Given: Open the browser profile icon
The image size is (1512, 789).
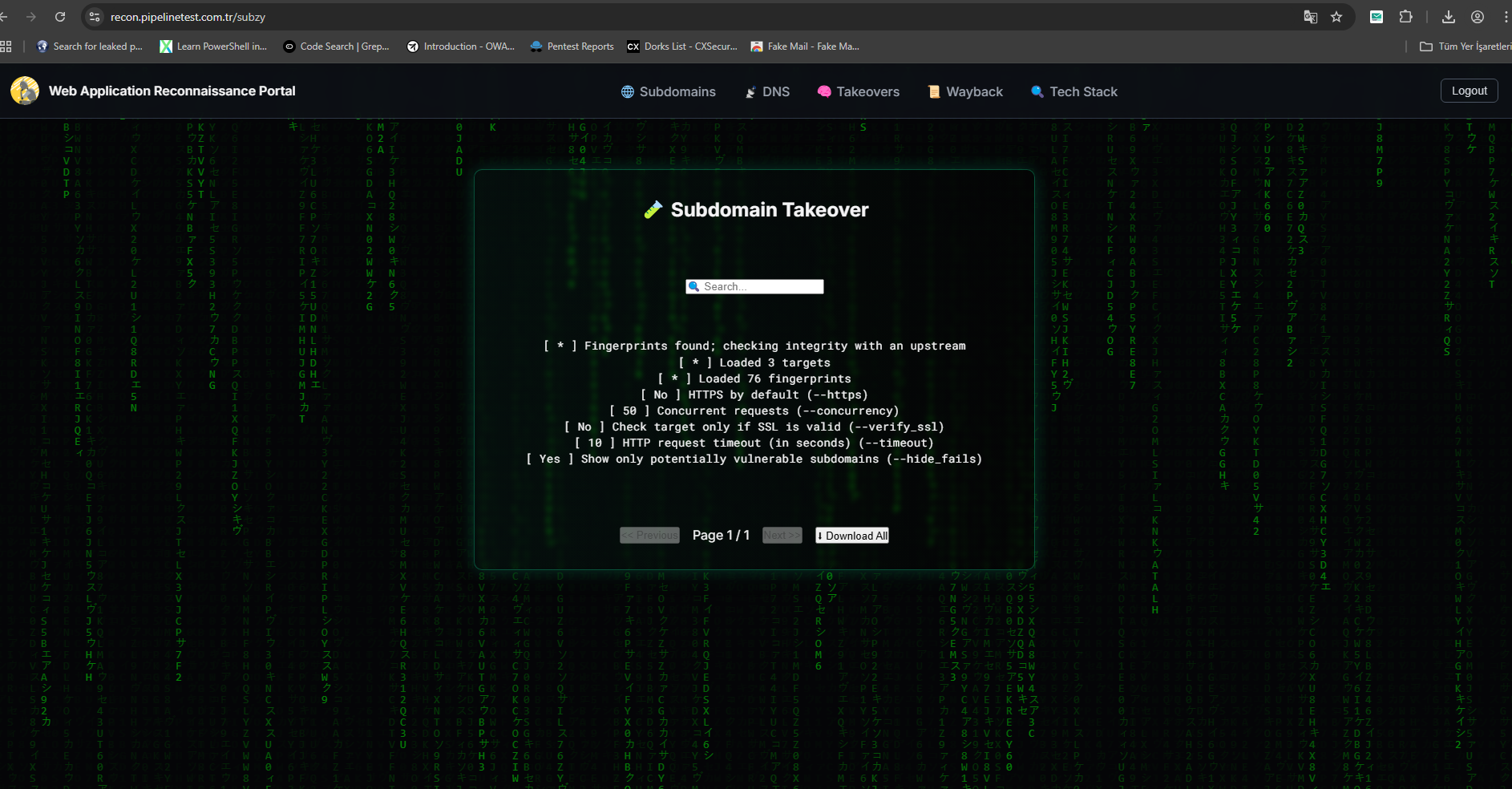Looking at the screenshot, I should [1478, 16].
